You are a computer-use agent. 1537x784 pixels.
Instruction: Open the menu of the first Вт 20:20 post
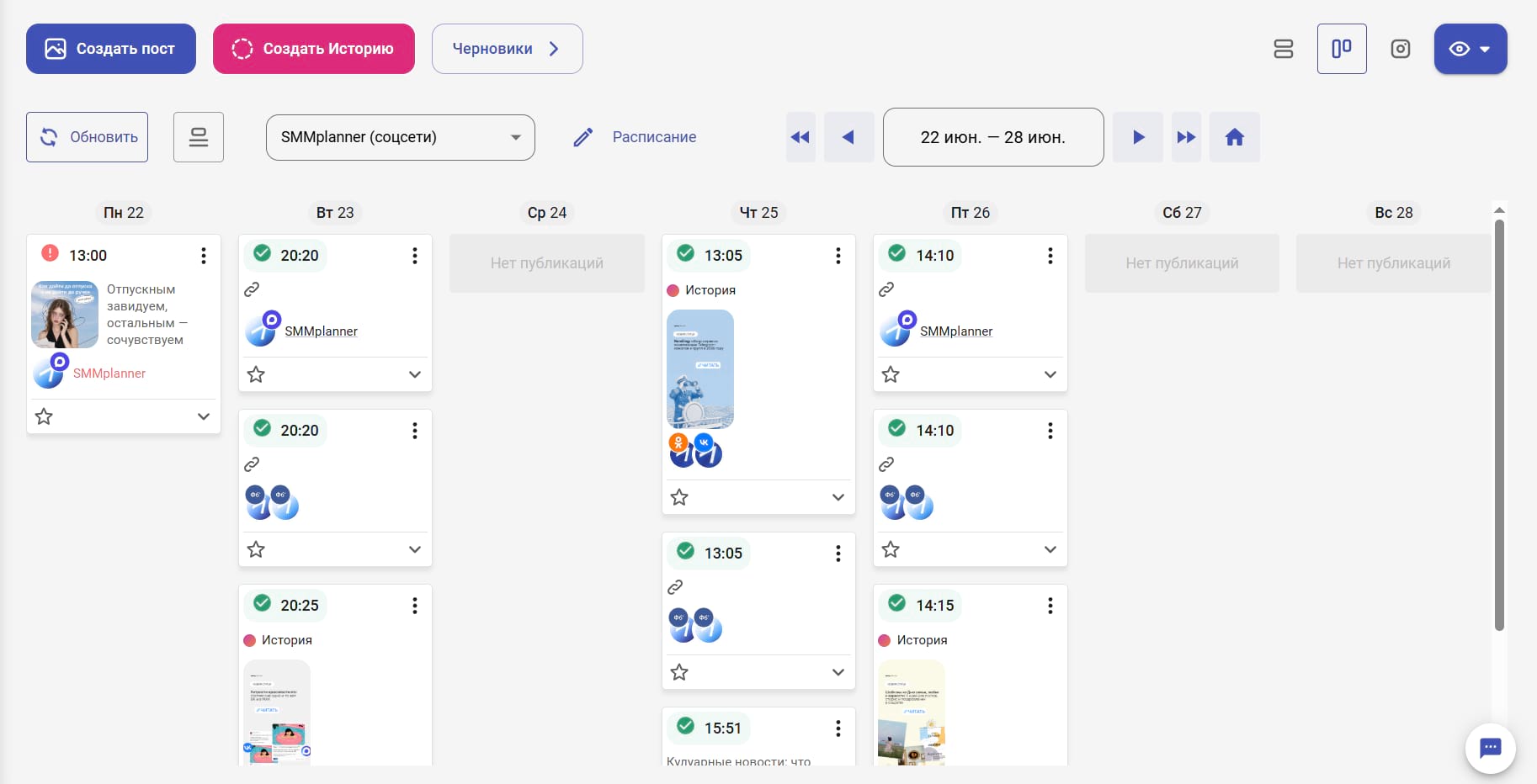click(415, 256)
